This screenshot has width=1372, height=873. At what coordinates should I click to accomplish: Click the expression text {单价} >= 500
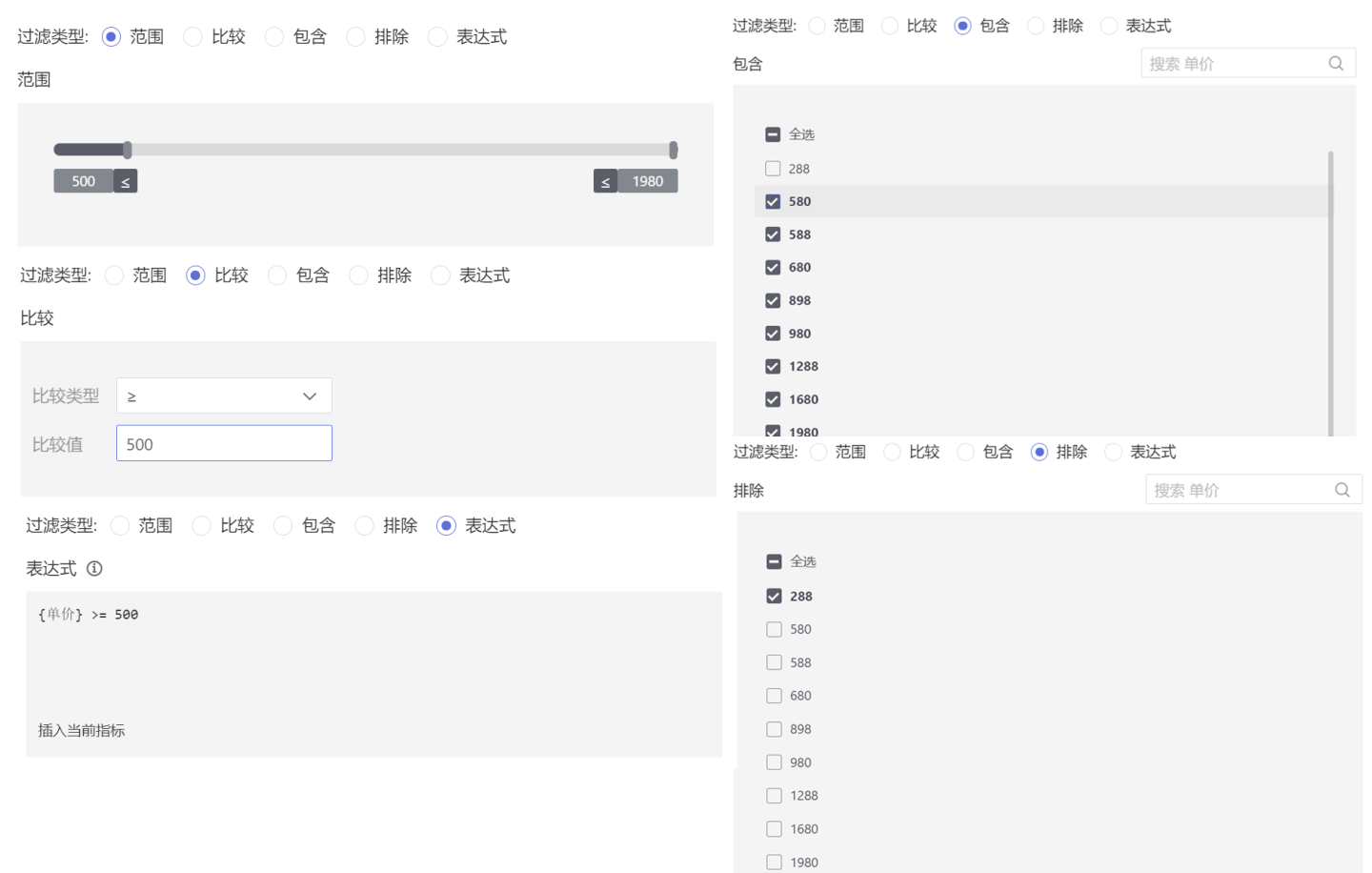coord(89,615)
